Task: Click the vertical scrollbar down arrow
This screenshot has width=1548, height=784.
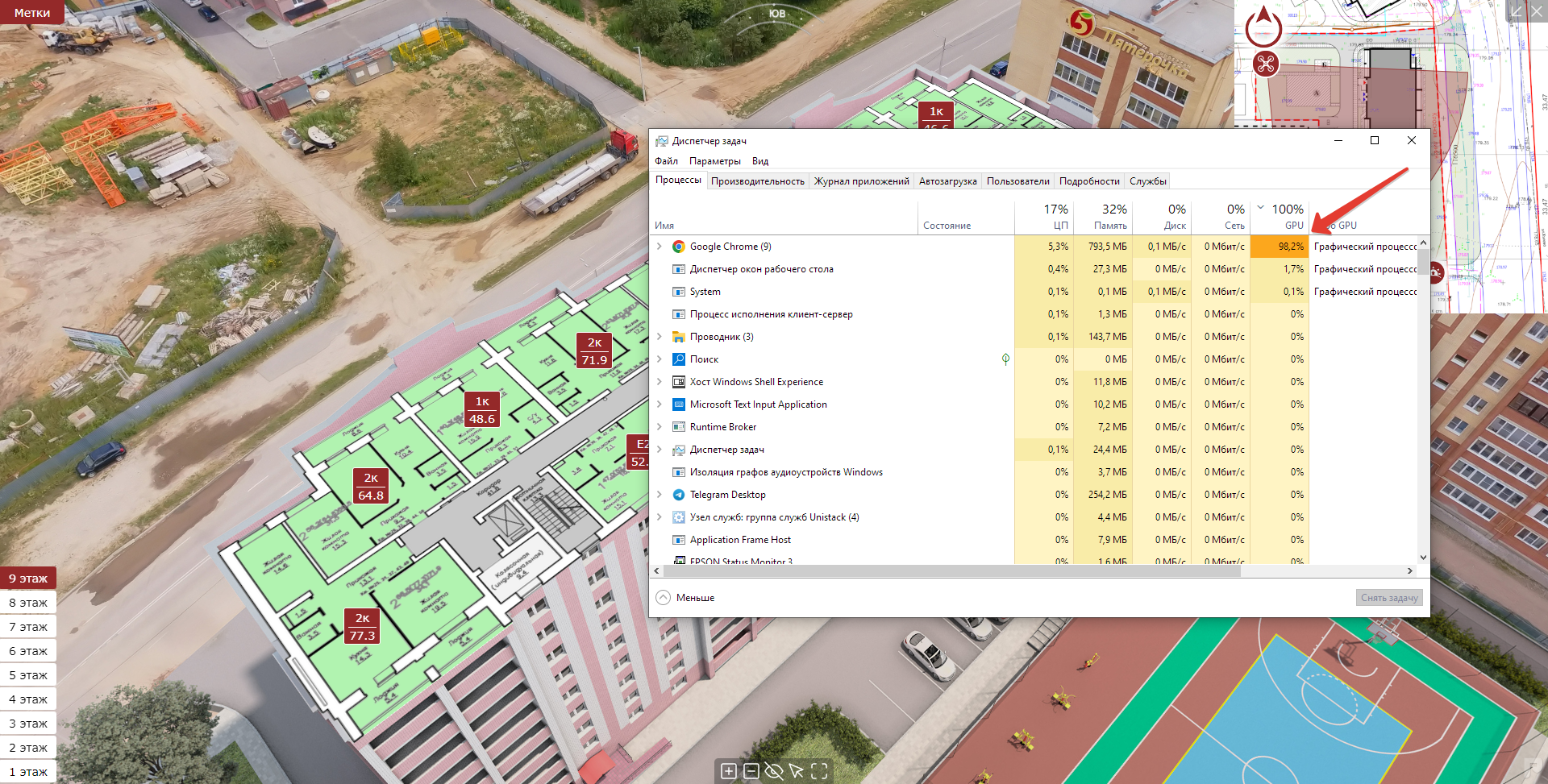Action: 1423,558
